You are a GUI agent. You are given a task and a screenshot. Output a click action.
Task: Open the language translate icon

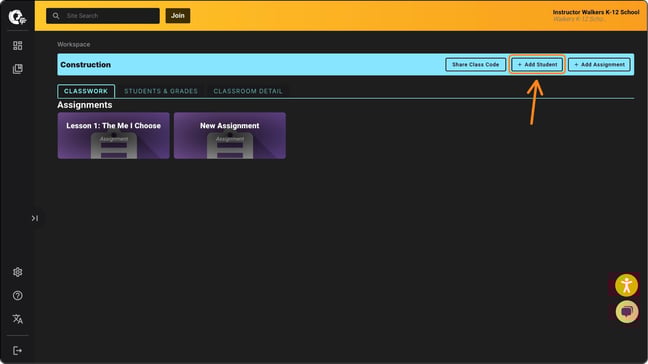(17, 319)
